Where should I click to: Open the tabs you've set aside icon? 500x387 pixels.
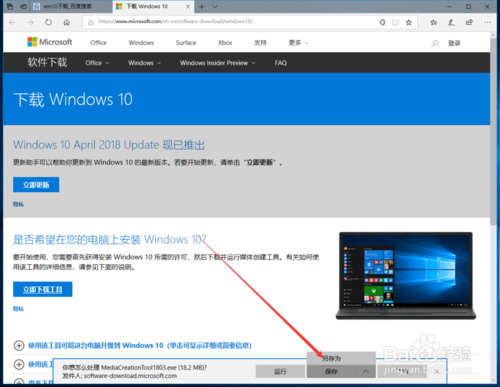click(10, 6)
